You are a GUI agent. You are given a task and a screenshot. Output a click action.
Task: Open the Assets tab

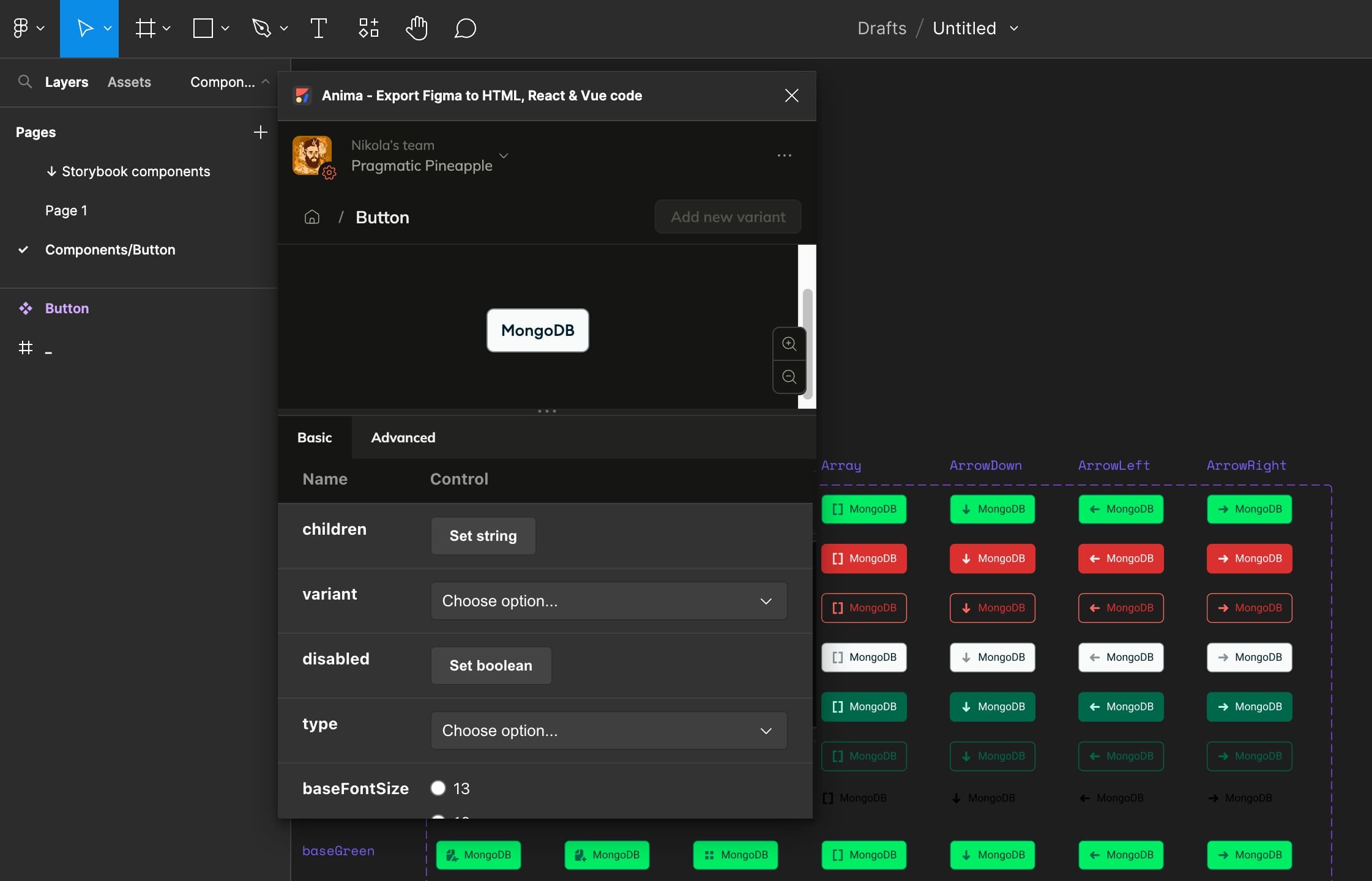point(129,82)
